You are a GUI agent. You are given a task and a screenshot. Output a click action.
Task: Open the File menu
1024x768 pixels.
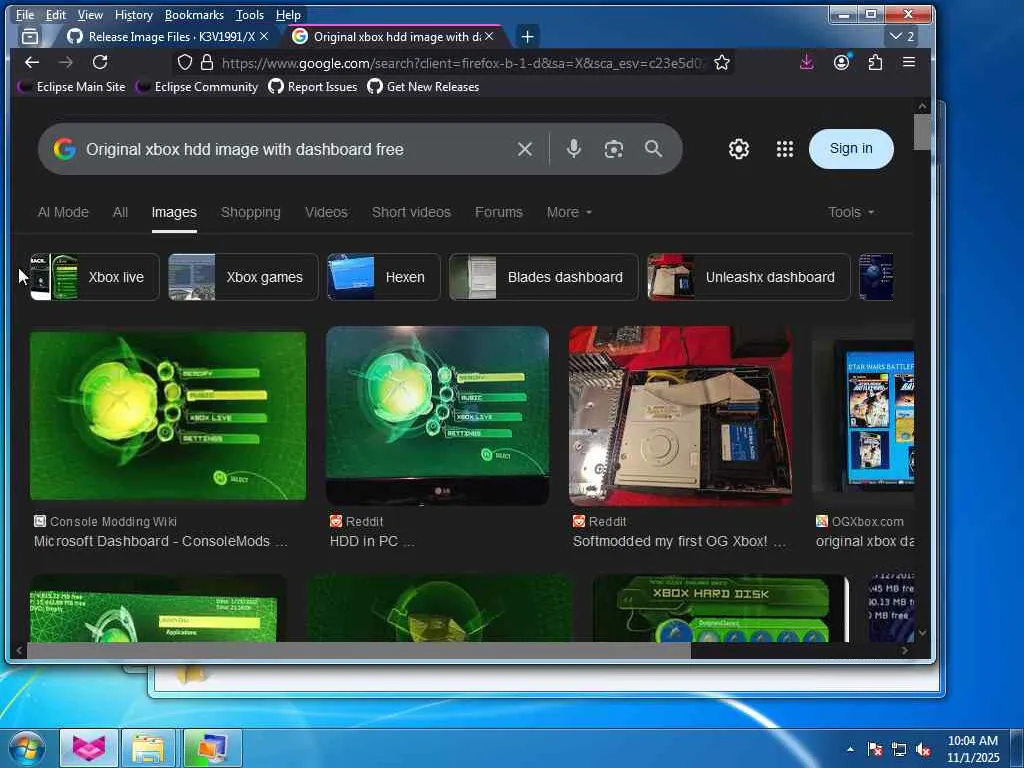coord(25,14)
